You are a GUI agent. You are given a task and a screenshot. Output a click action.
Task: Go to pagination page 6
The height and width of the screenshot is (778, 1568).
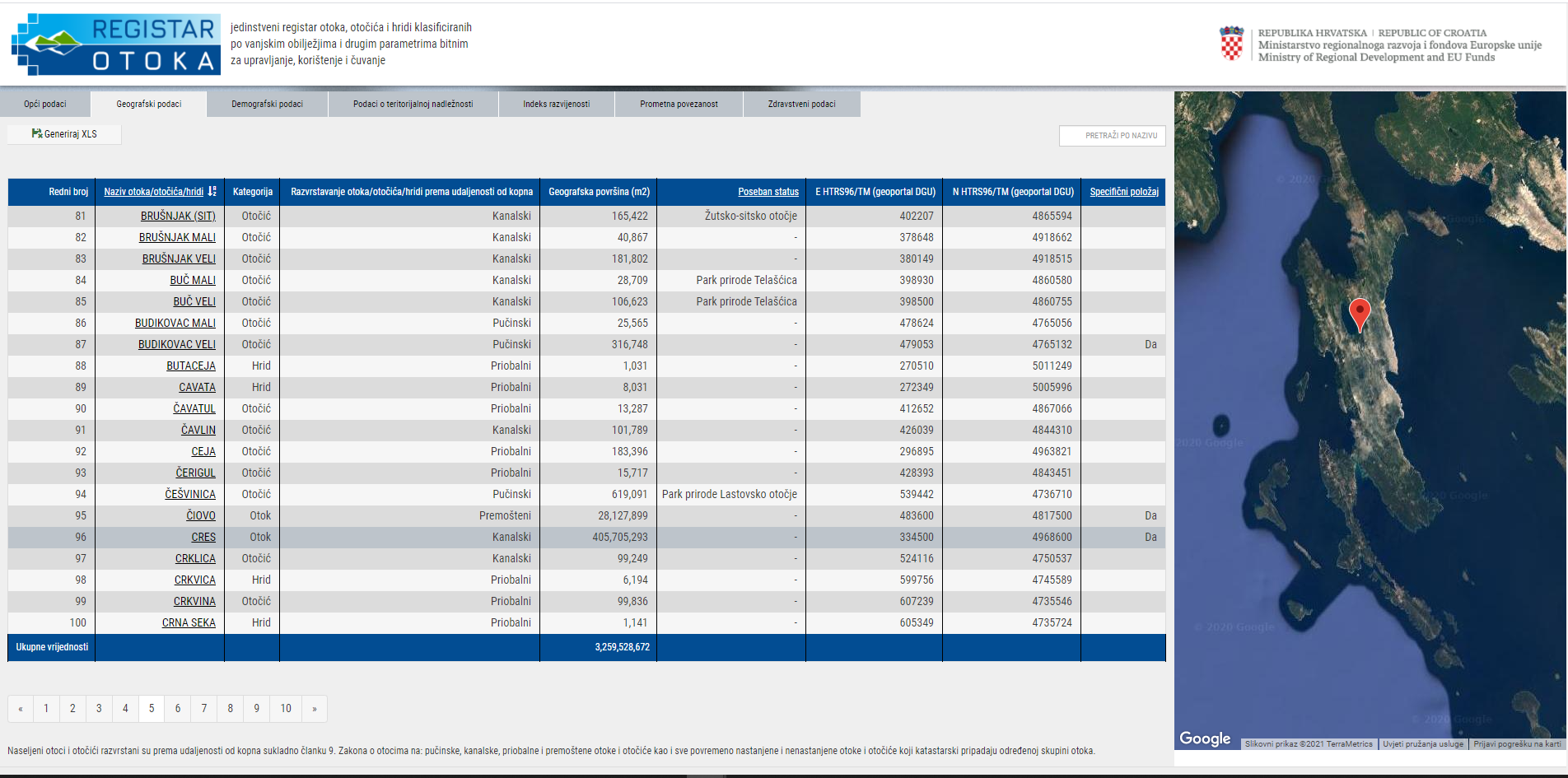(x=178, y=709)
